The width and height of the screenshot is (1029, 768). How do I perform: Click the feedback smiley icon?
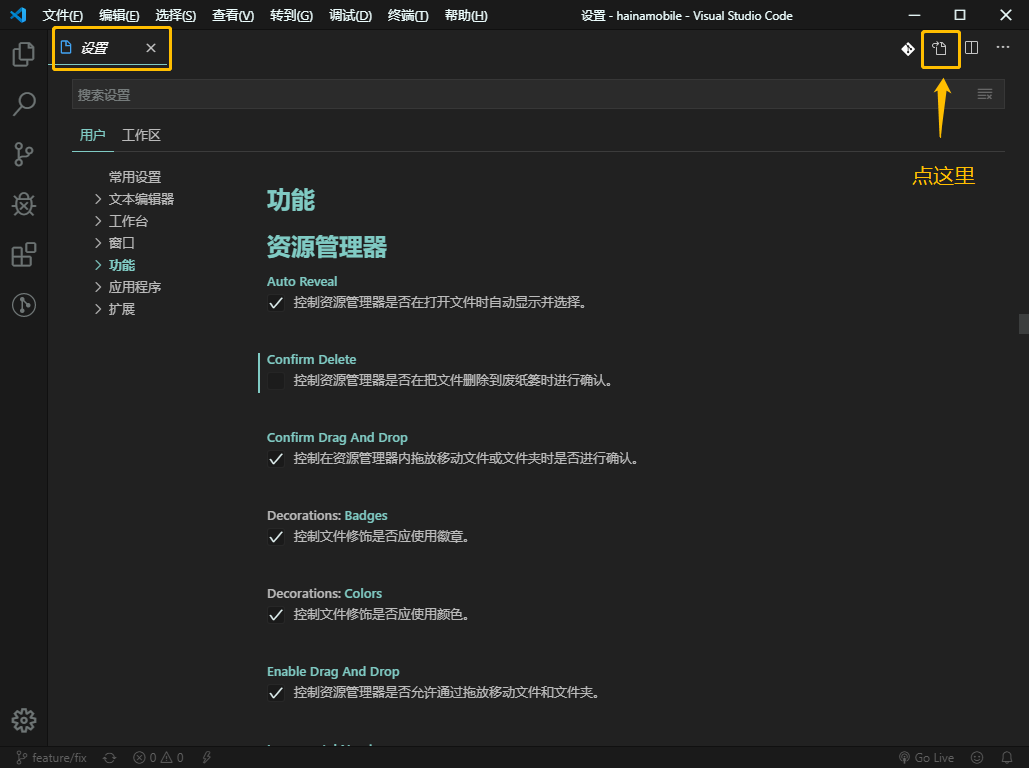(977, 757)
